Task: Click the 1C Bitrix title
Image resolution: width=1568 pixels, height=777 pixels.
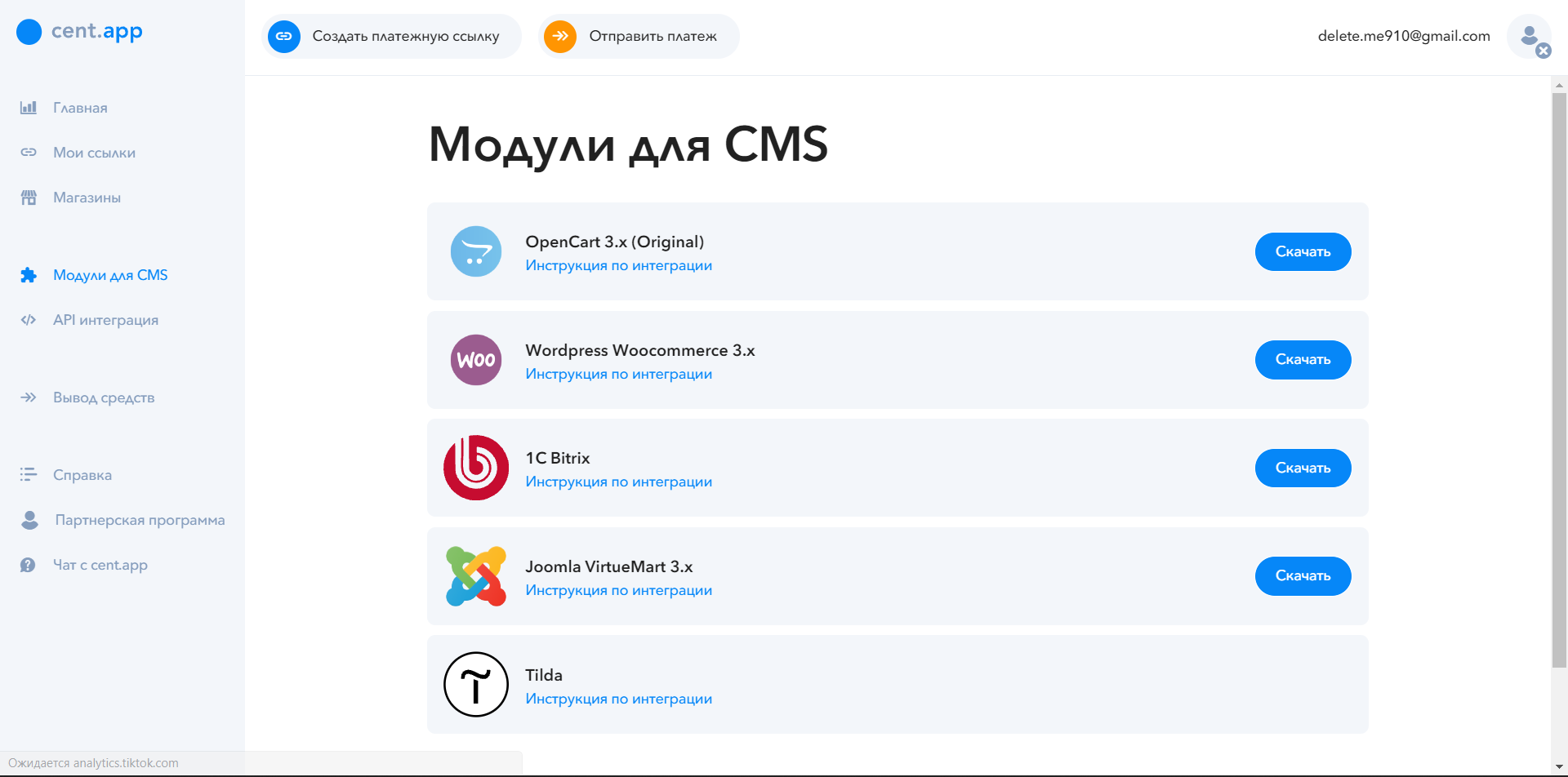Action: pyautogui.click(x=557, y=458)
